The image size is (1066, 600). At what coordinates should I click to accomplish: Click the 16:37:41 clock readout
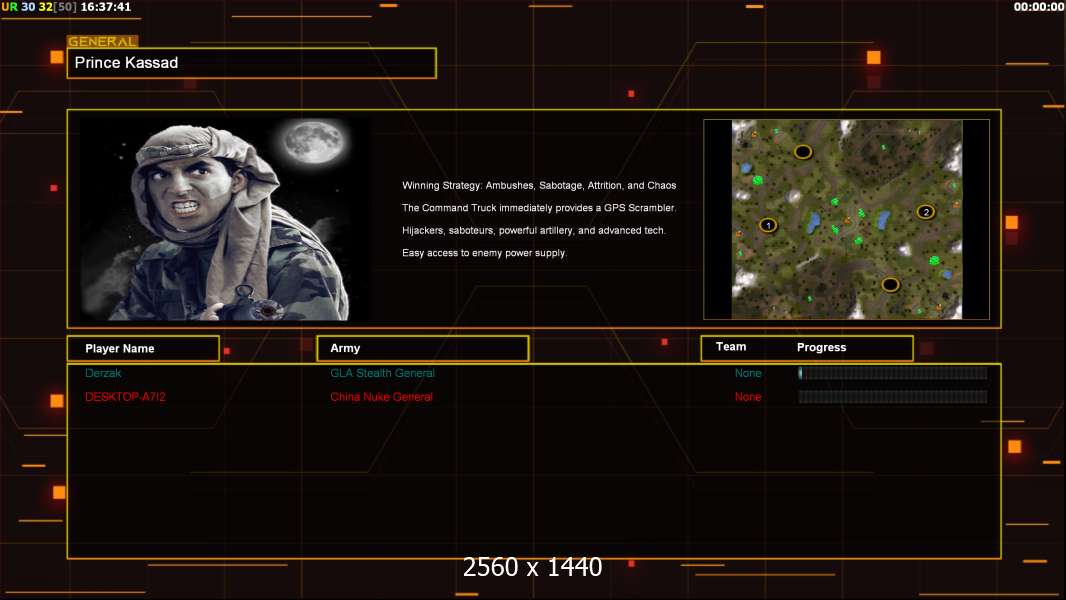click(x=105, y=7)
